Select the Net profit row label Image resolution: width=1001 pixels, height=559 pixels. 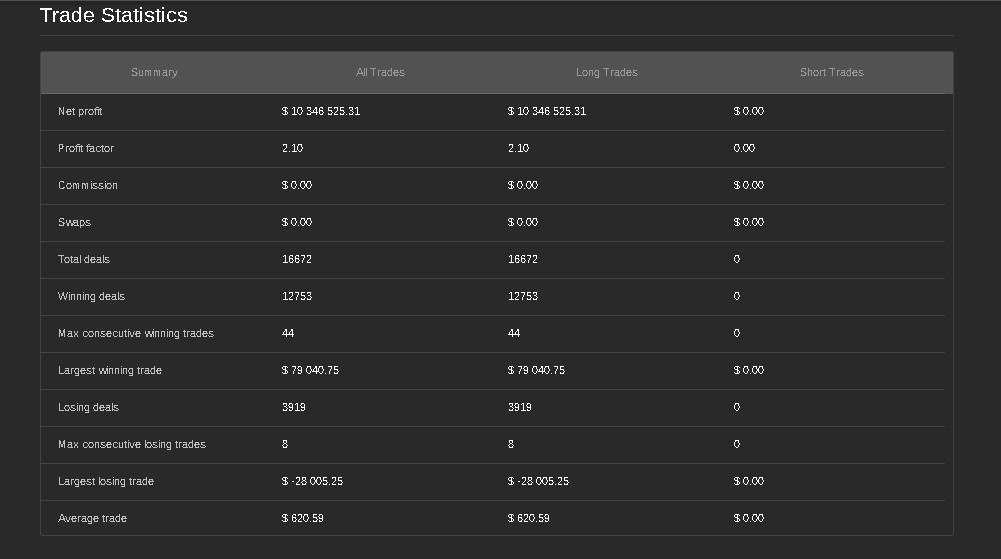[80, 111]
